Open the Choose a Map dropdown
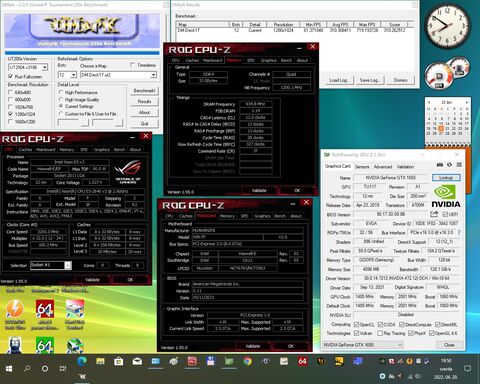The height and width of the screenshot is (384, 480). click(x=153, y=75)
